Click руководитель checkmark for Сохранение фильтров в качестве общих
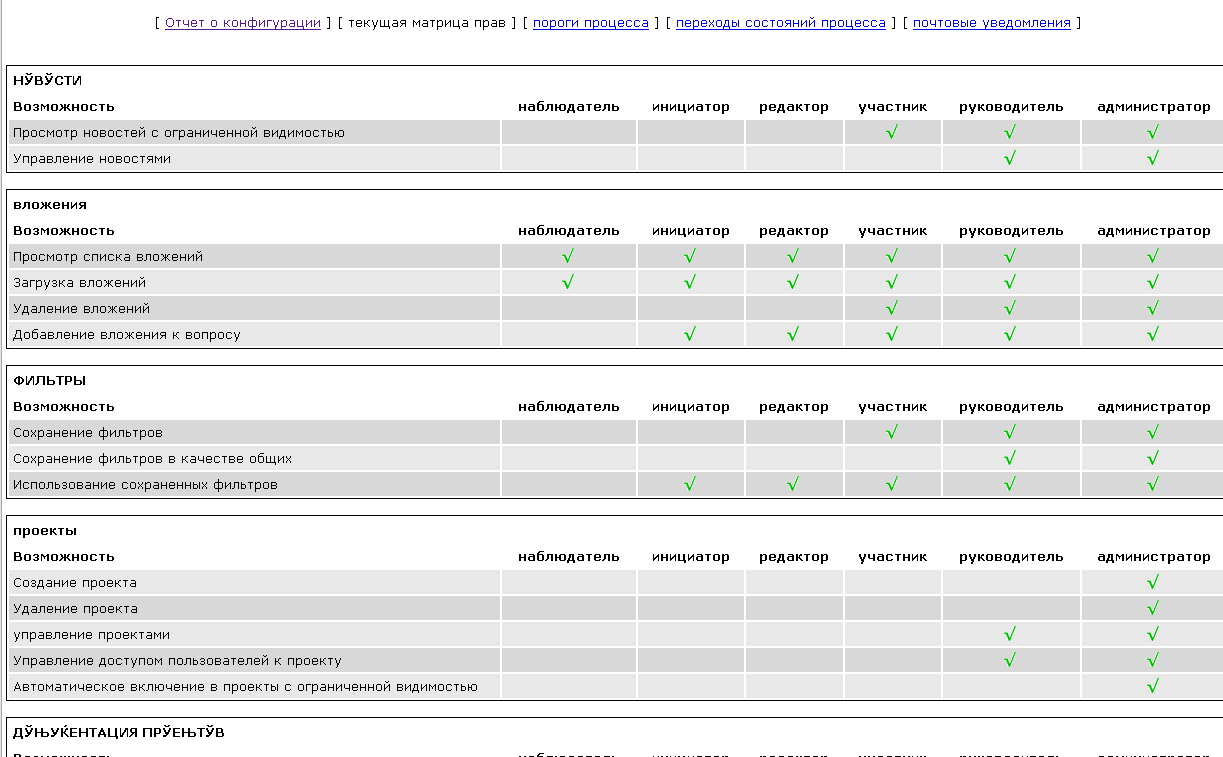This screenshot has width=1223, height=757. tap(1010, 458)
